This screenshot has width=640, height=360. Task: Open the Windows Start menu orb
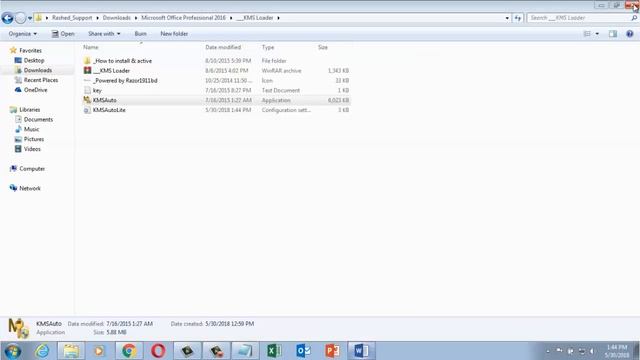(13, 351)
